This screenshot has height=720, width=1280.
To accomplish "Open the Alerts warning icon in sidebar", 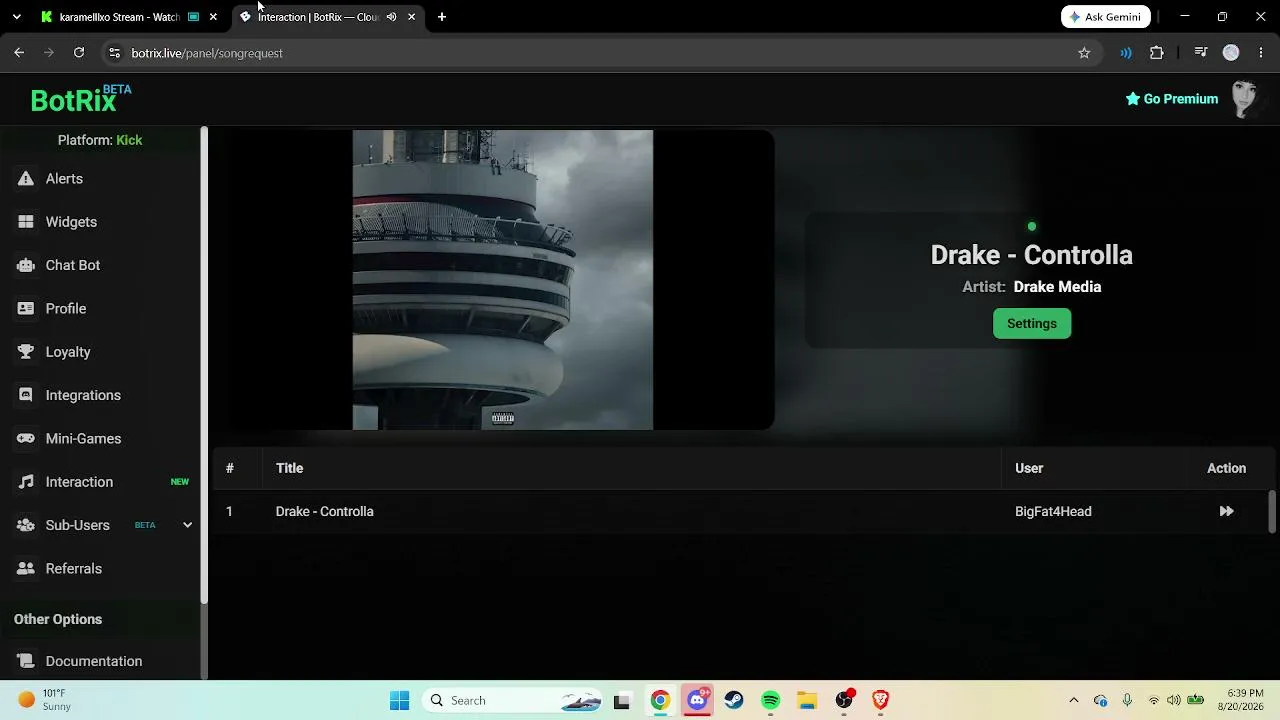I will click(26, 179).
